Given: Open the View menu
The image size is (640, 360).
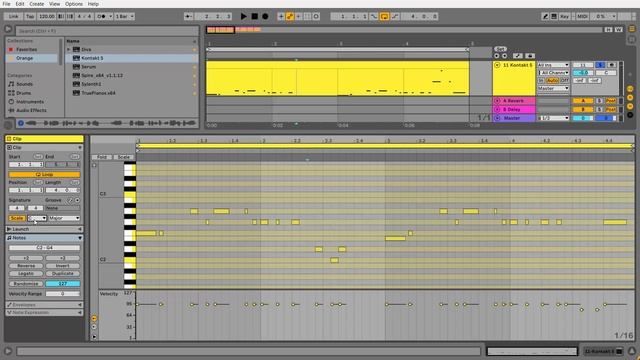Looking at the screenshot, I should point(54,4).
